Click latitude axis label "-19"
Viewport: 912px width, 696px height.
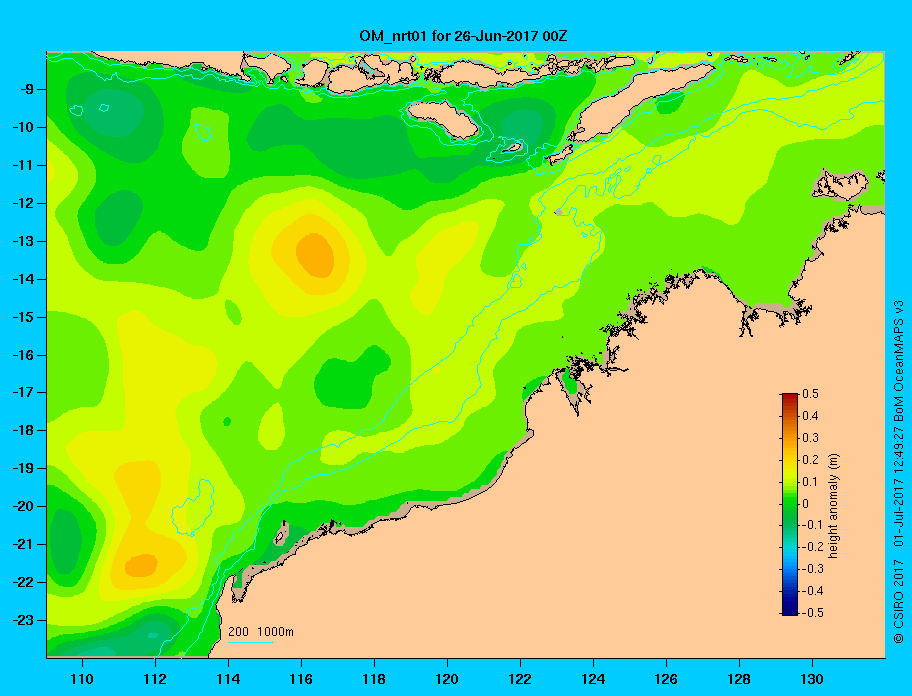[x=26, y=468]
